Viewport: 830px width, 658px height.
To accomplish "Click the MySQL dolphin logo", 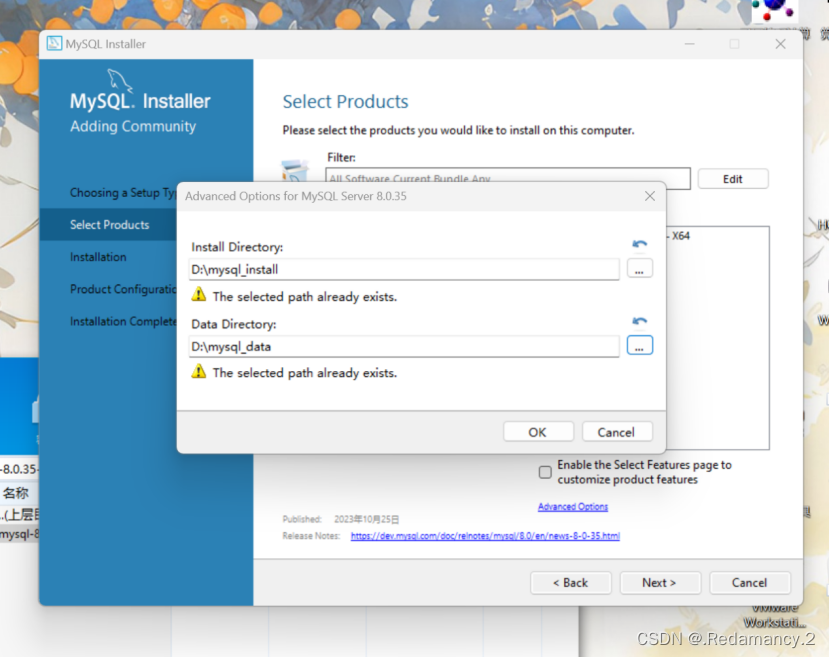I will 120,80.
